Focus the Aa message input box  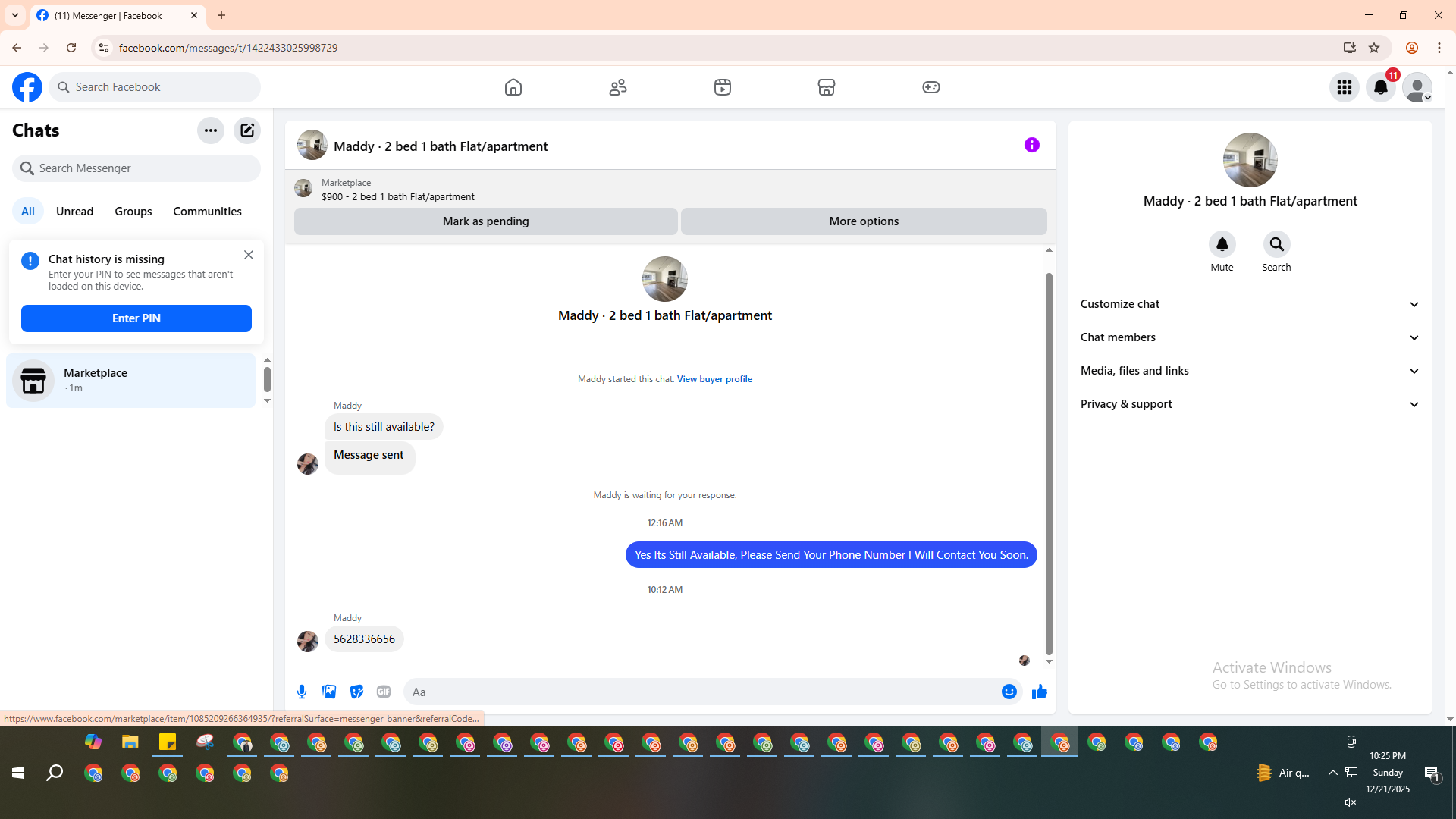[701, 692]
